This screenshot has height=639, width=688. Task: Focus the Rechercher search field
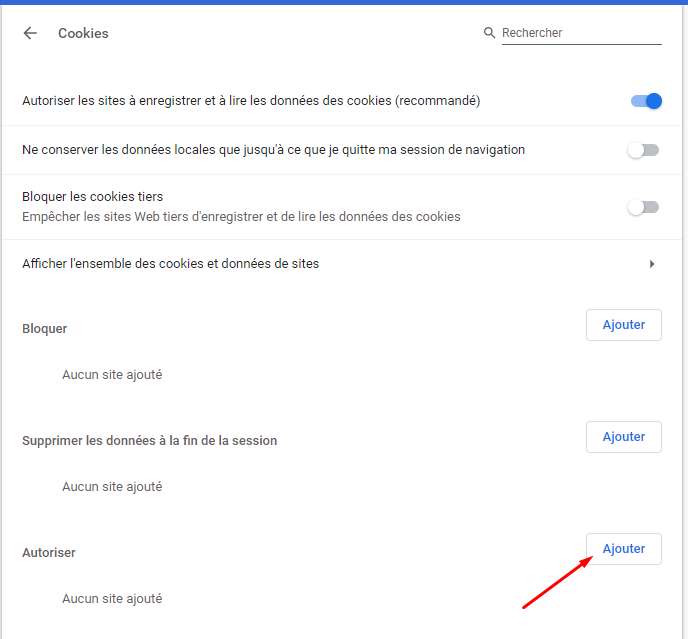[580, 33]
